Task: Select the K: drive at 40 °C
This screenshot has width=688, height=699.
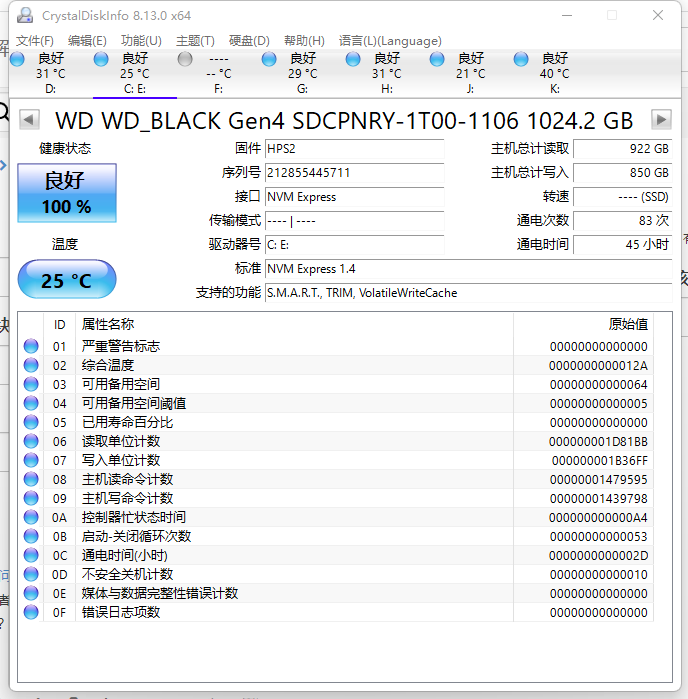Action: point(521,59)
